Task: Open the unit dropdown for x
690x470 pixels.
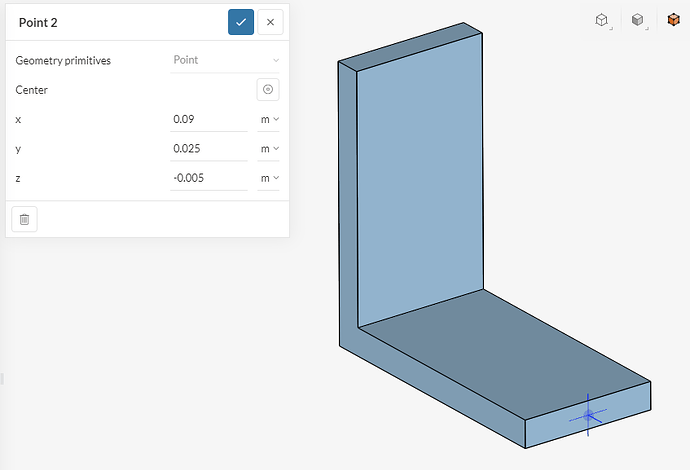Action: coord(269,119)
